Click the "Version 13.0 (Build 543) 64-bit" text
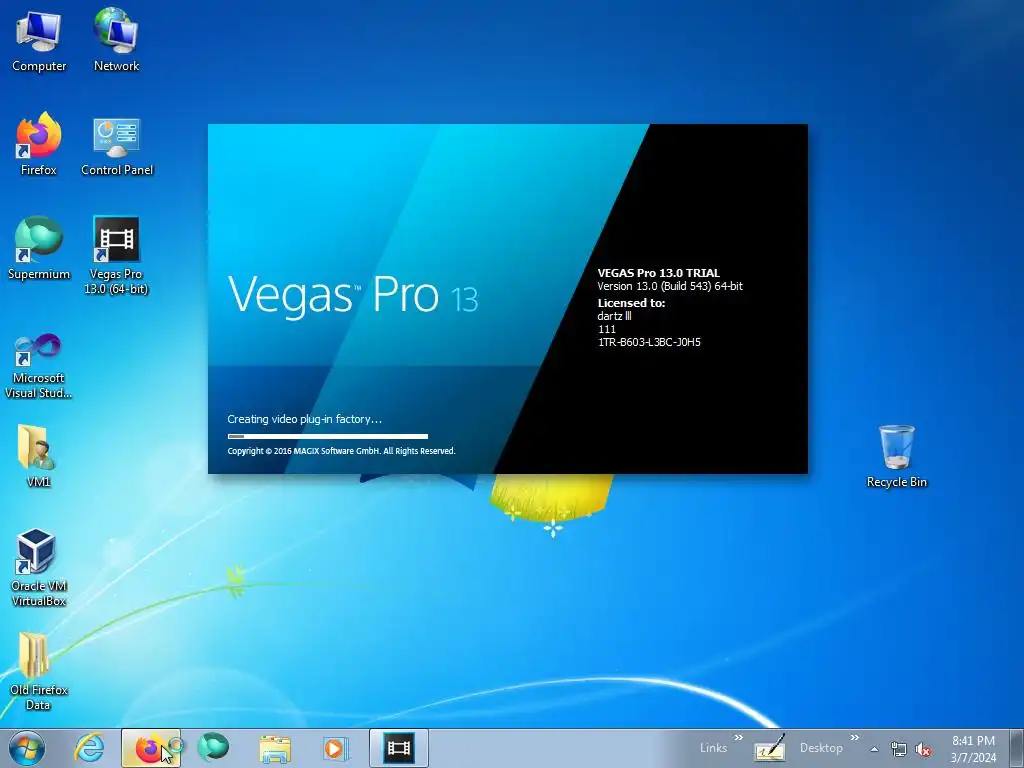Screen dimensions: 1024x768 tap(670, 286)
